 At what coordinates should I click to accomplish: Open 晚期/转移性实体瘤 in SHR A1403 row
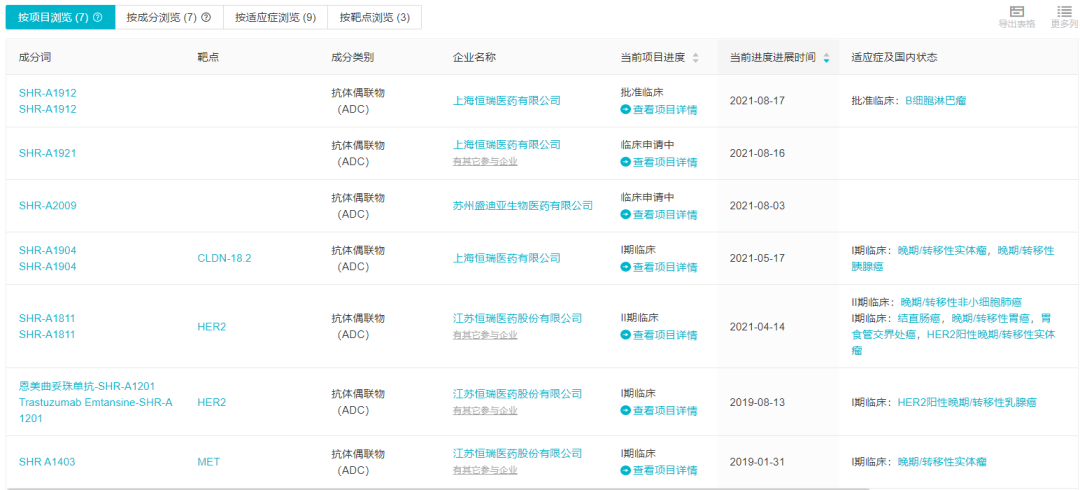point(942,462)
